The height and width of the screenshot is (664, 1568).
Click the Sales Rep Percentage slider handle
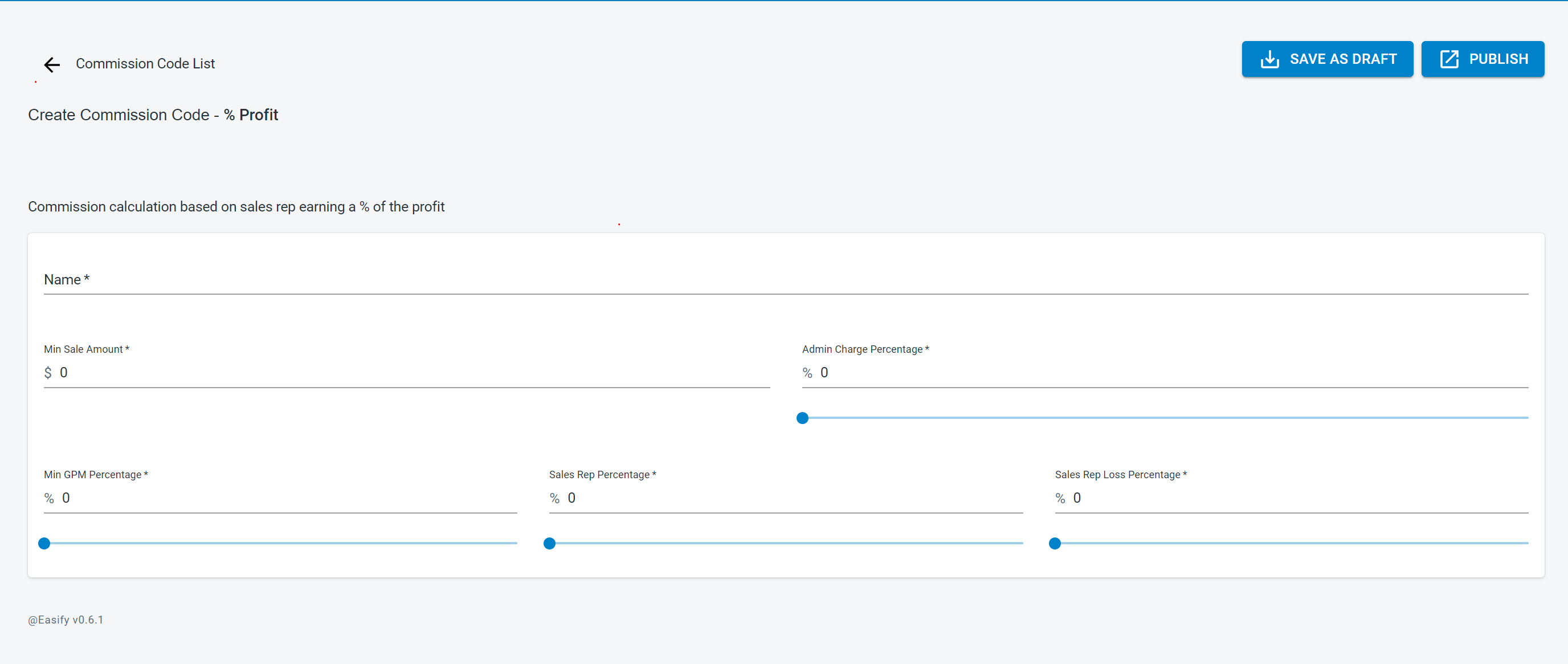(x=549, y=543)
